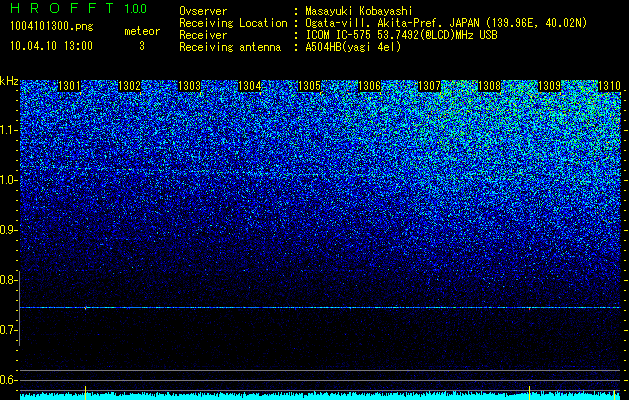
Task: Click the ICOM IC-575 receiver line
Action: coord(401,35)
